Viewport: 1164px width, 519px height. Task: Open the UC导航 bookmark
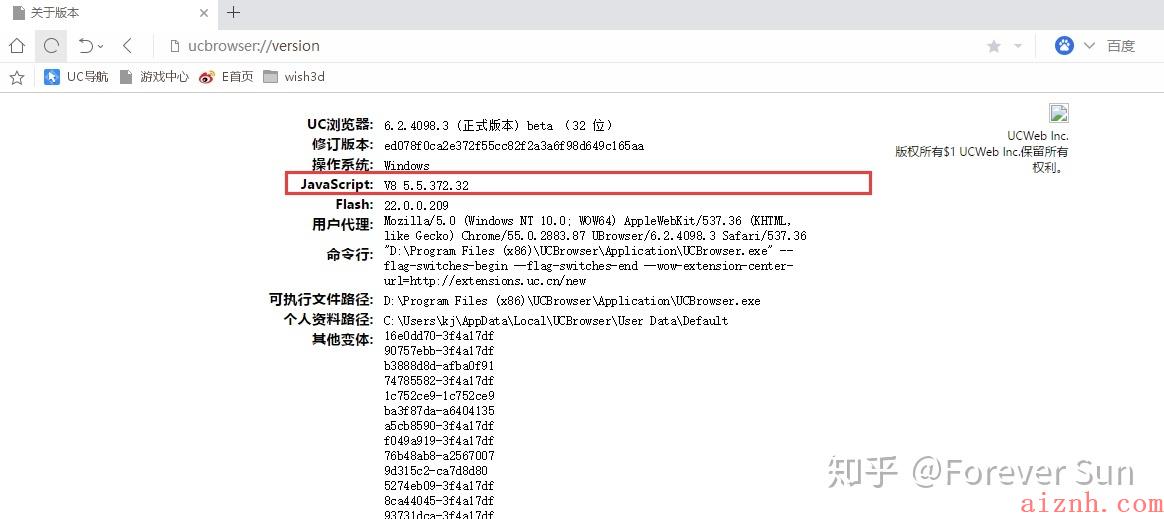pos(76,76)
